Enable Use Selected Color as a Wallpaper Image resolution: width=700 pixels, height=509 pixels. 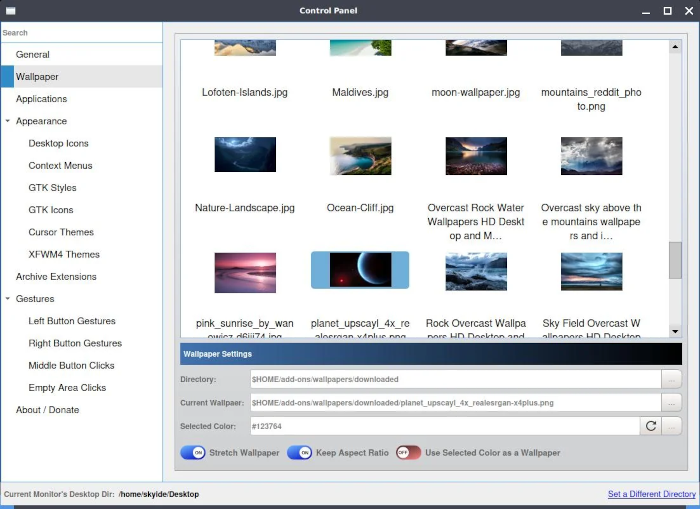click(x=408, y=453)
